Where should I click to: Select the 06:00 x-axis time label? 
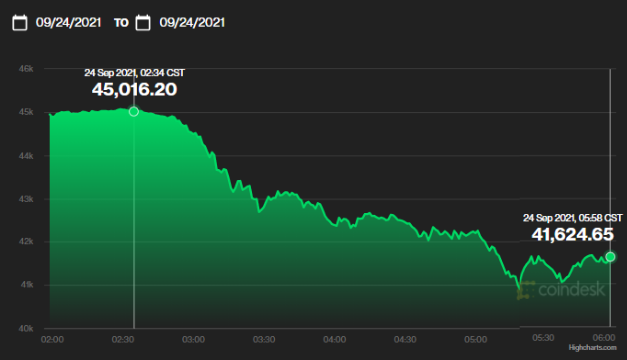coord(604,338)
